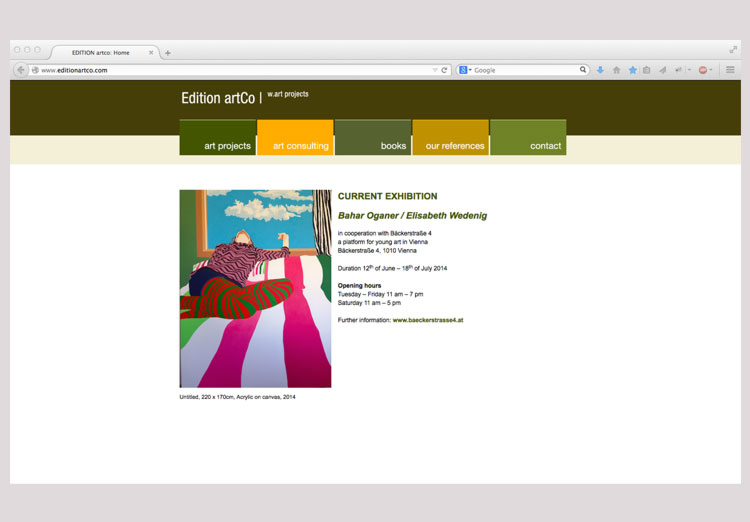Image resolution: width=750 pixels, height=522 pixels.
Task: Show bookmarks list clipboard icon
Action: click(x=646, y=70)
